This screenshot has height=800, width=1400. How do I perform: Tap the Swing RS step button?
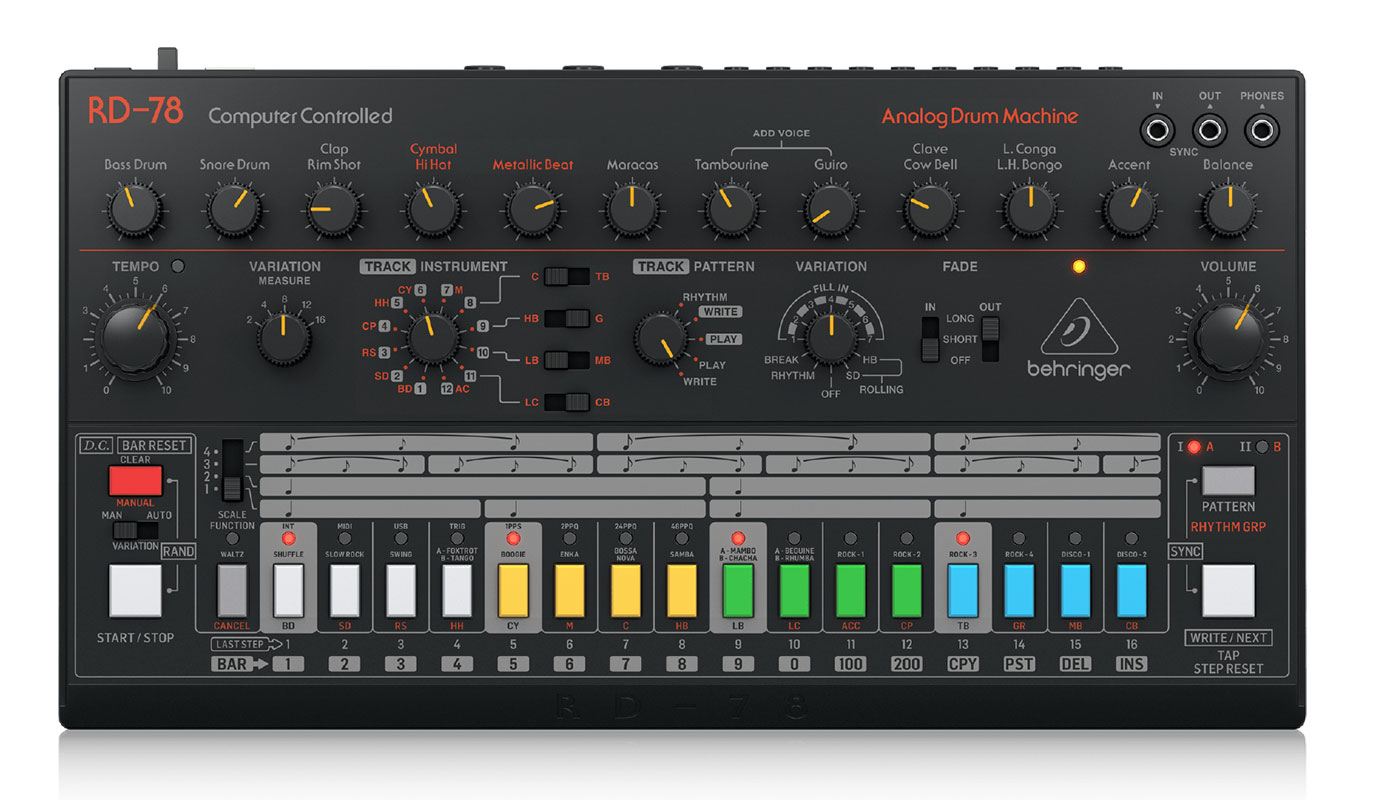(x=400, y=590)
